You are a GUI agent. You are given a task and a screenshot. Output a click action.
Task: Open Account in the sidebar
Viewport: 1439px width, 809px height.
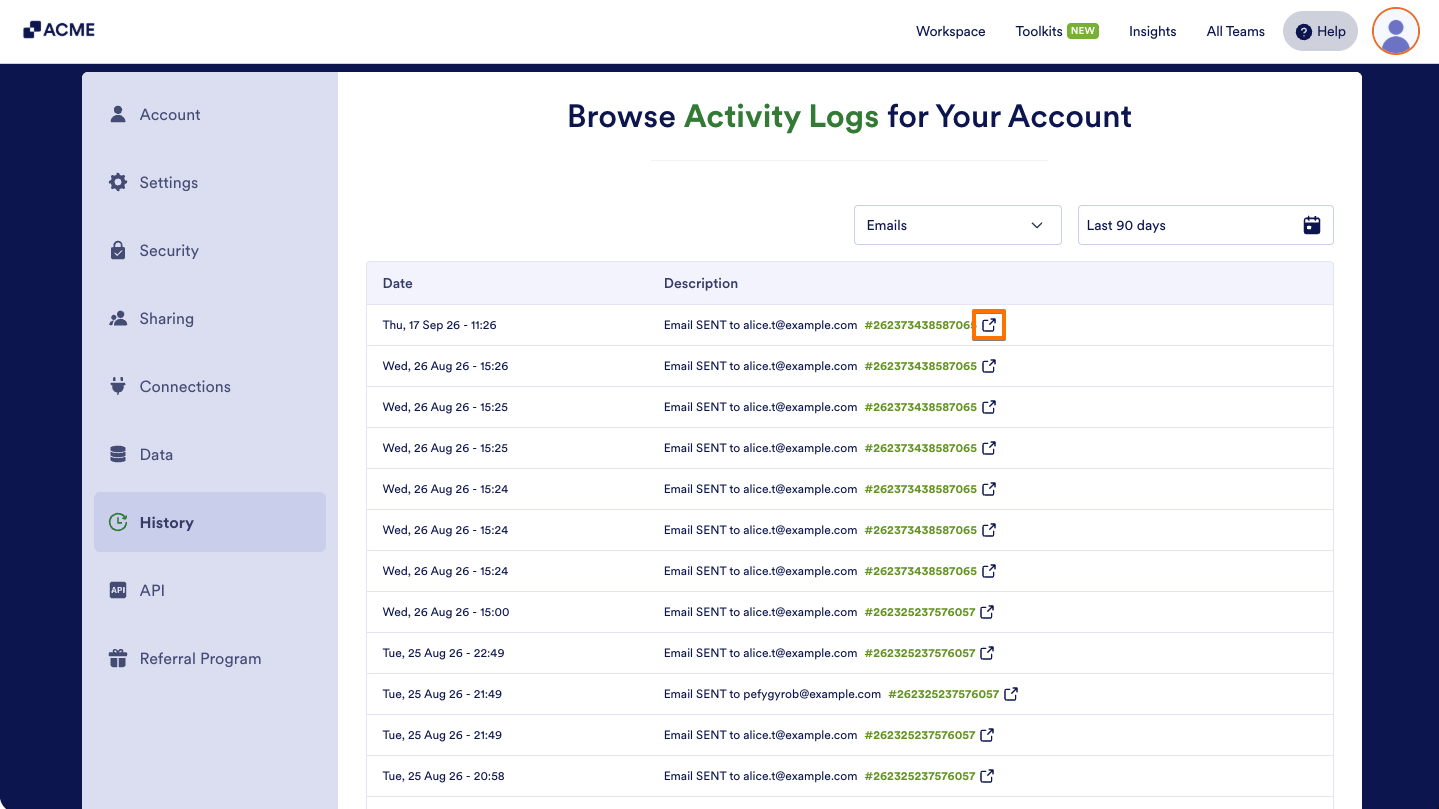coord(210,115)
